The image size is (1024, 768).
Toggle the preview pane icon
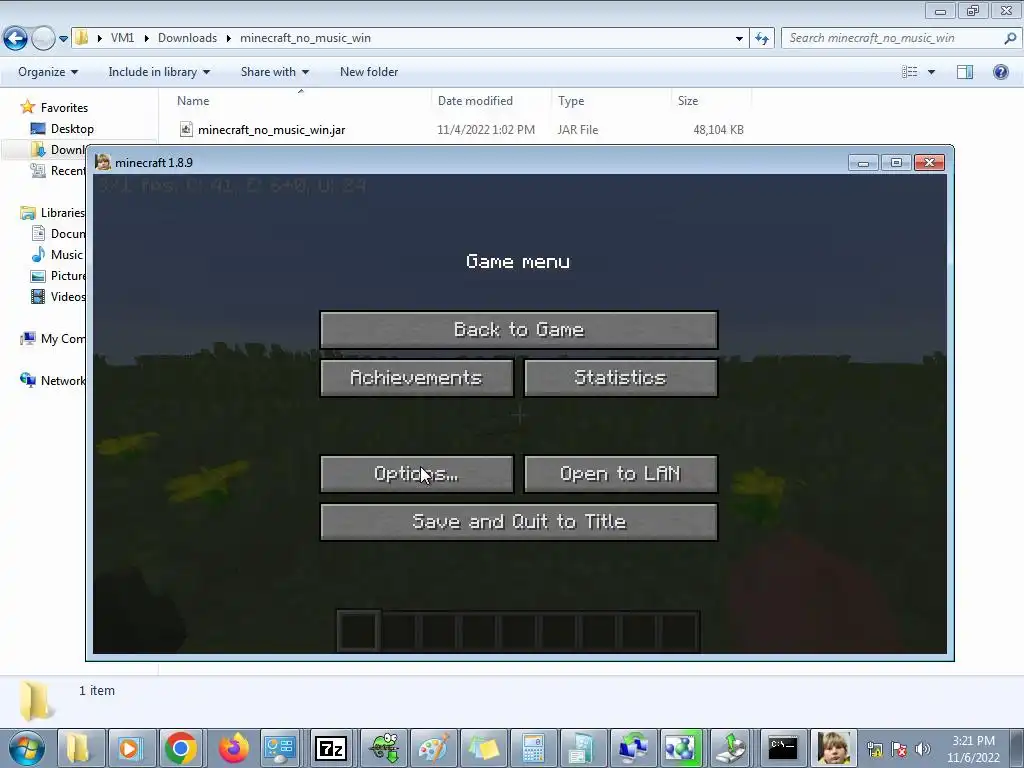pos(965,72)
